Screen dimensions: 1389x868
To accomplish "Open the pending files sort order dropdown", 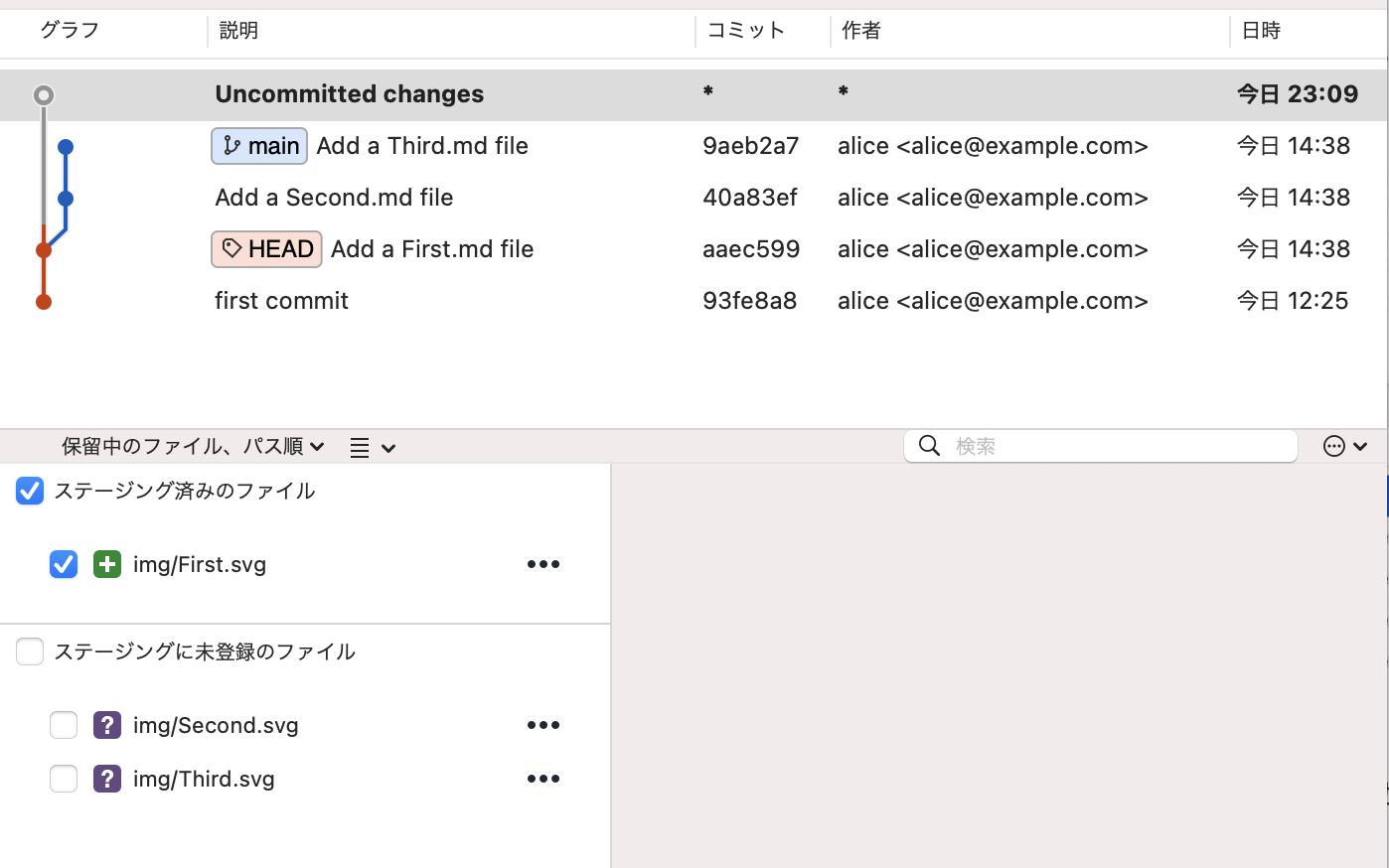I will [x=193, y=447].
